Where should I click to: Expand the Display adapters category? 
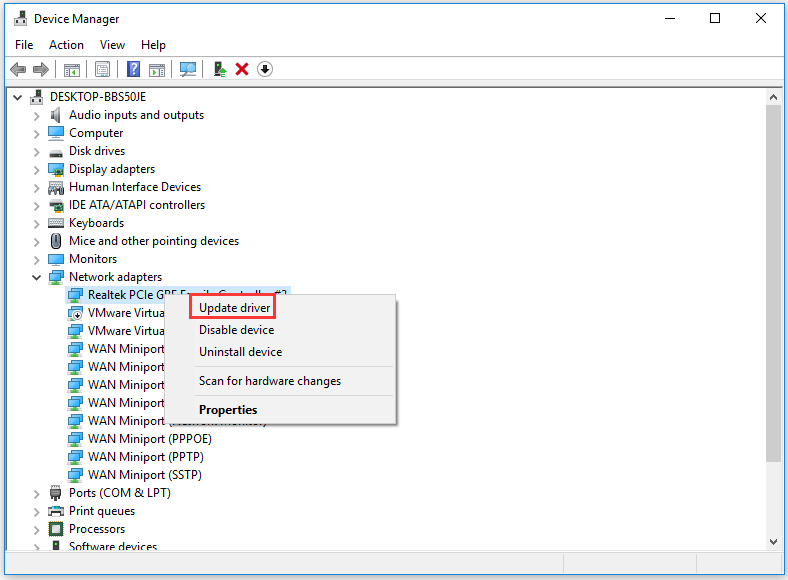(37, 169)
